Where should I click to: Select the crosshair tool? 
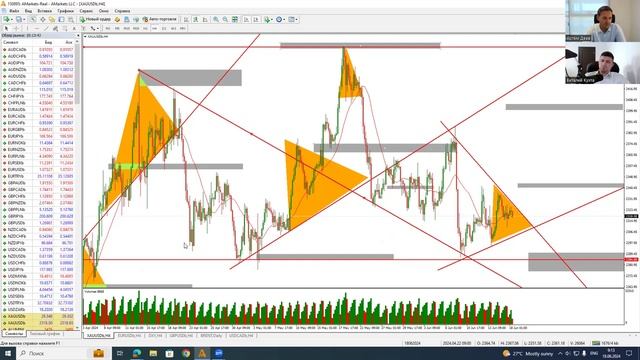16,28
